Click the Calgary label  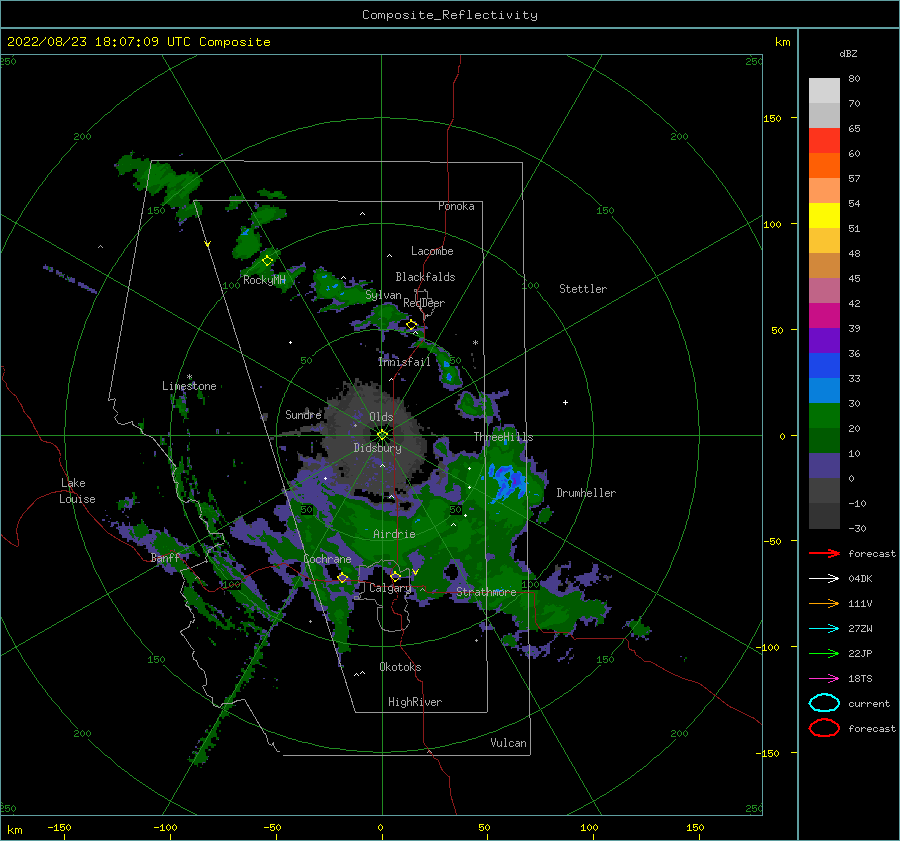click(390, 588)
